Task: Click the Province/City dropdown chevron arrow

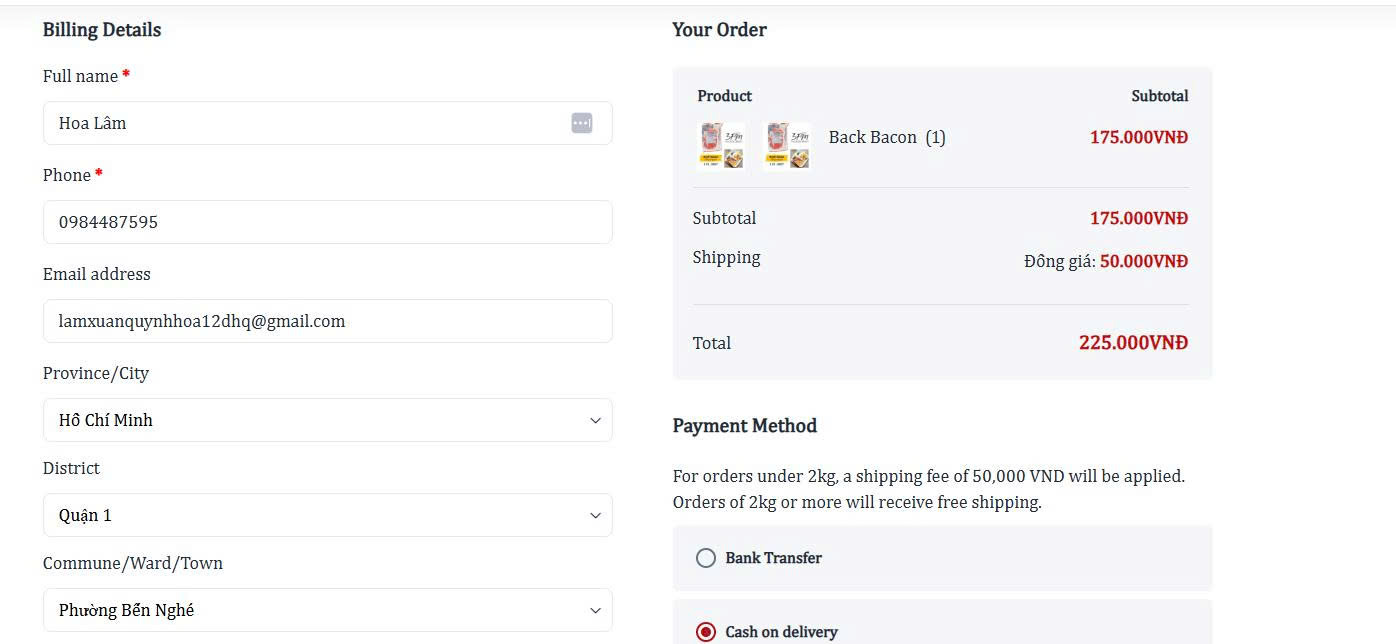Action: 595,420
